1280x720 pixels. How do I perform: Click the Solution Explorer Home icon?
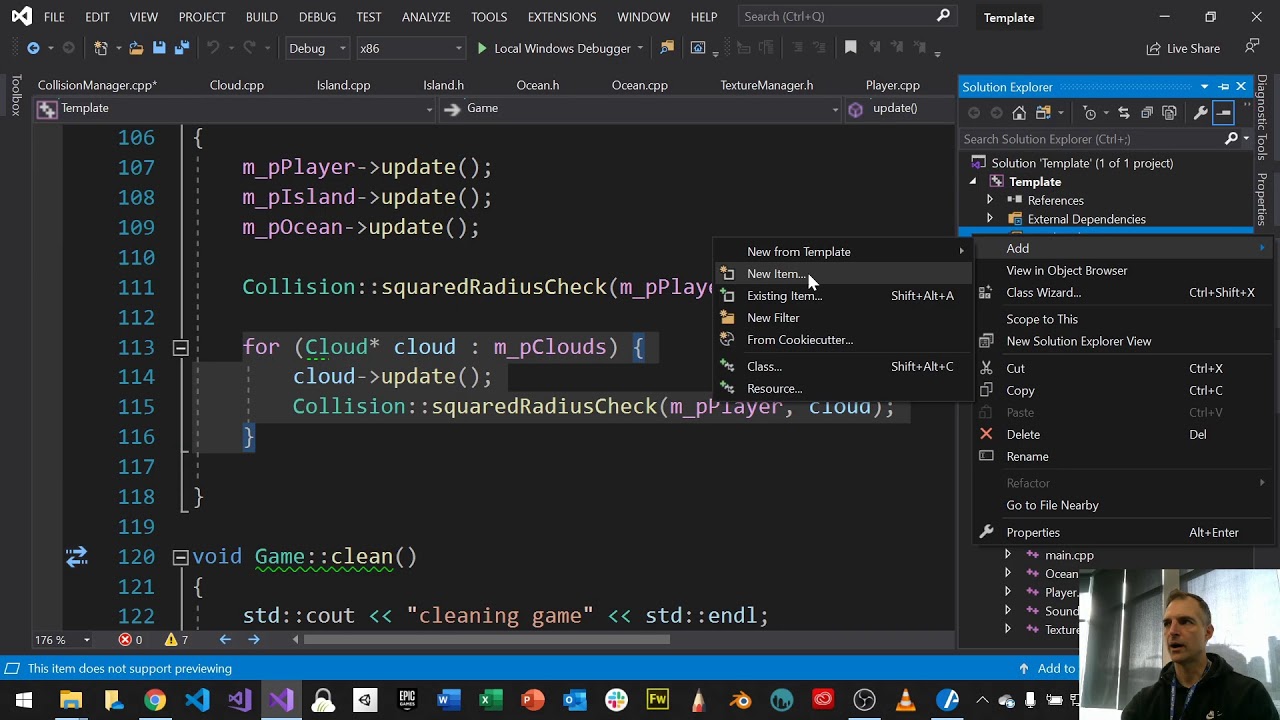1019,113
